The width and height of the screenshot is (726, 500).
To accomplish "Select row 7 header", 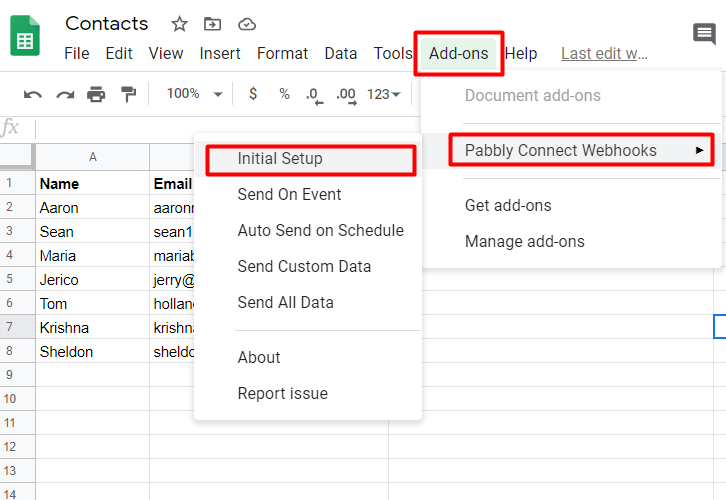I will [17, 327].
